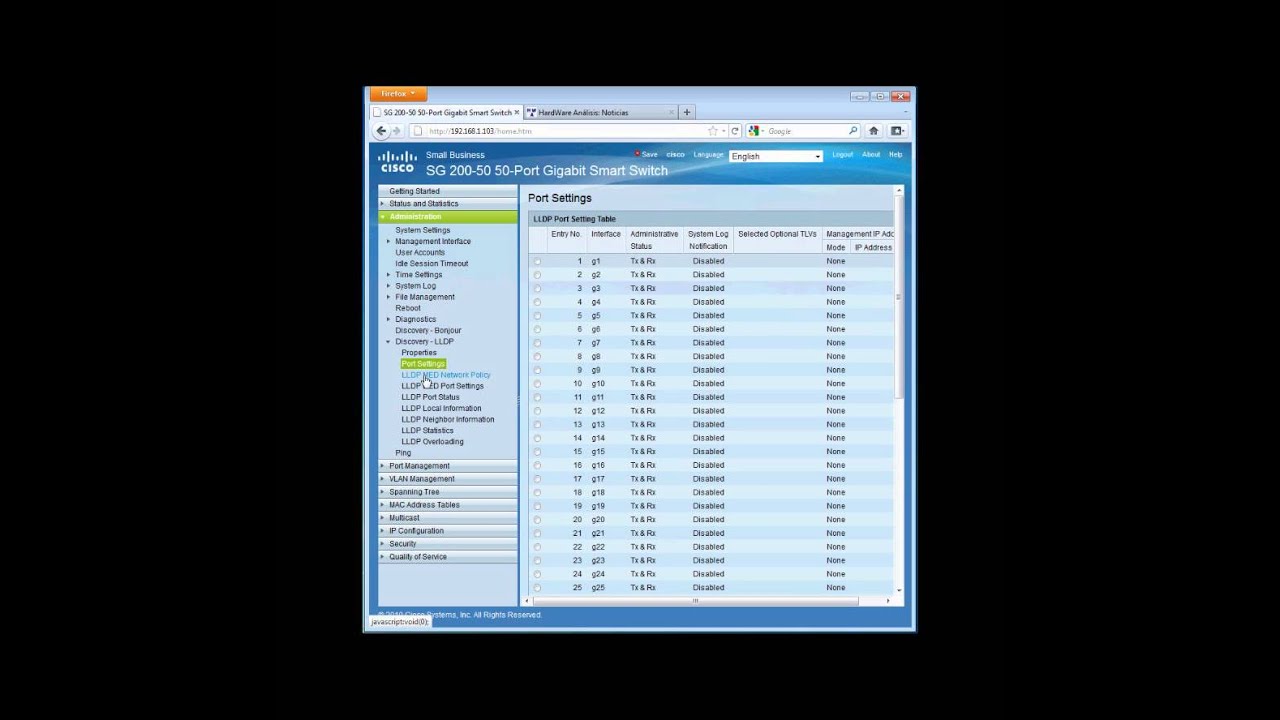This screenshot has height=720, width=1280.
Task: Click the Logout link
Action: pos(842,155)
